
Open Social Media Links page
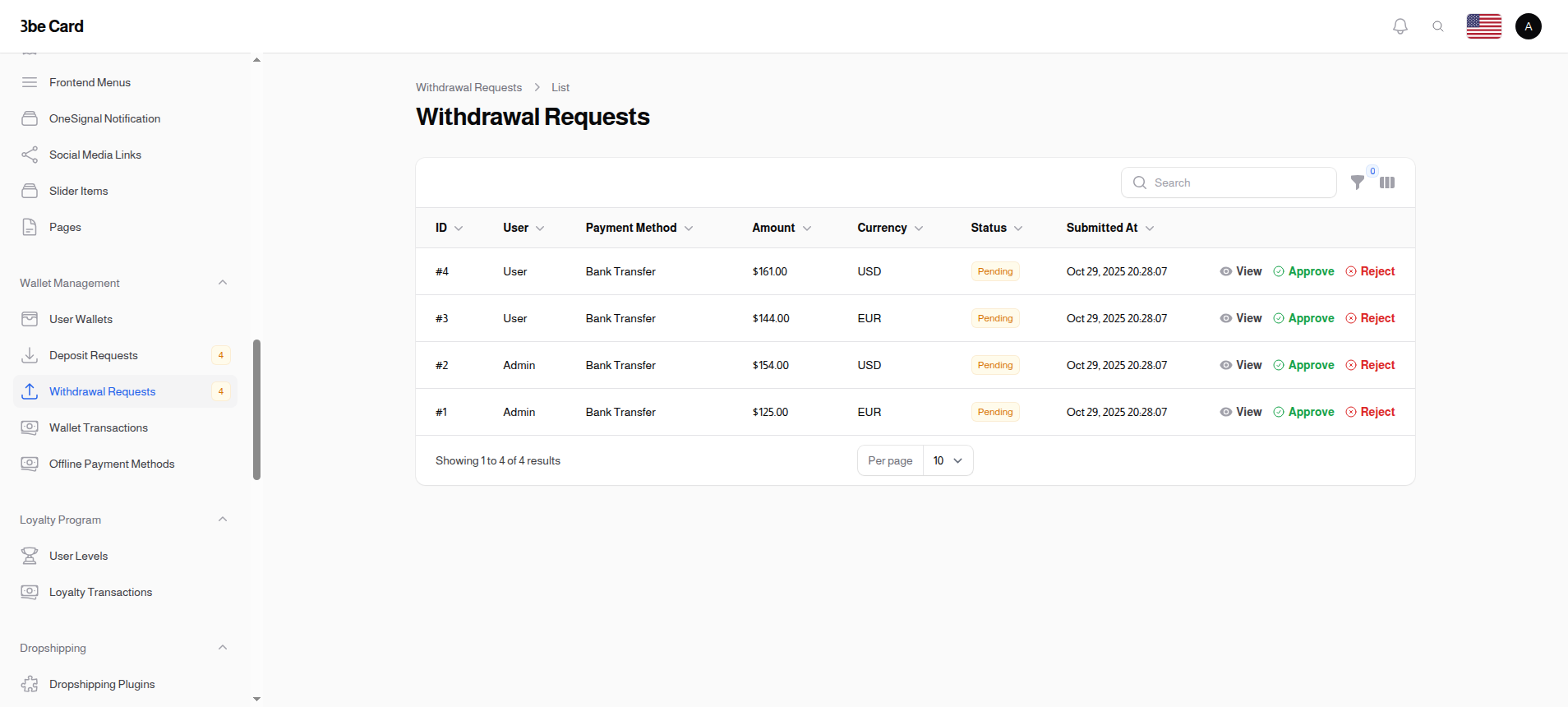[x=95, y=155]
